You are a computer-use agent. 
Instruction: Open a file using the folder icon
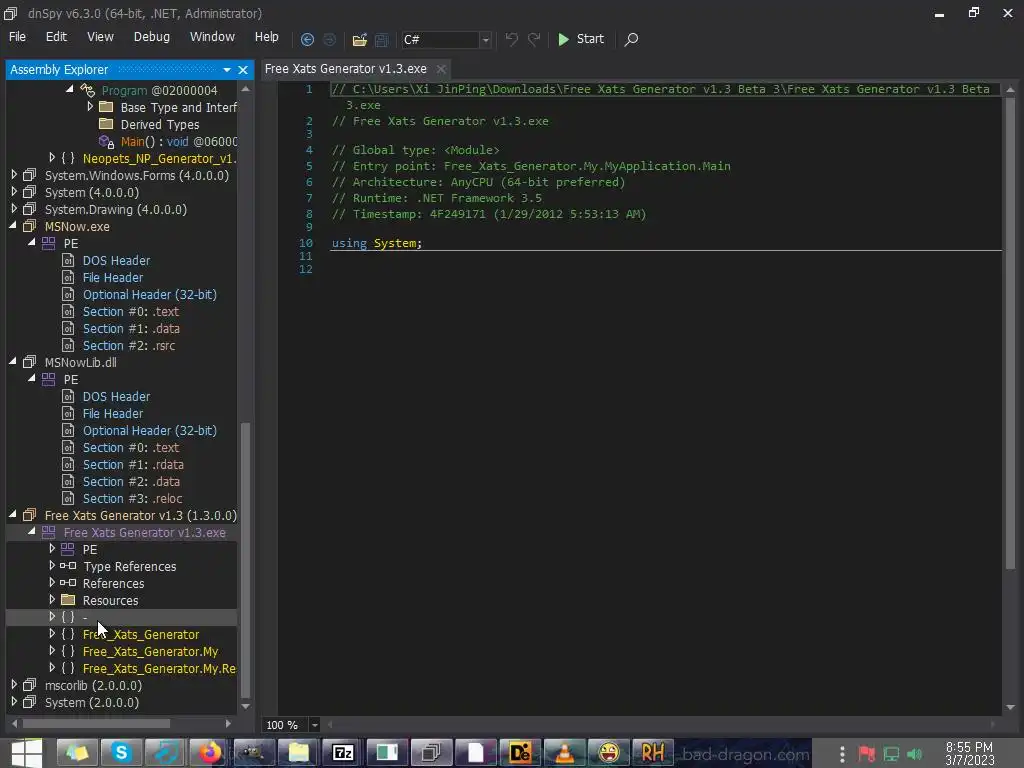pos(359,40)
